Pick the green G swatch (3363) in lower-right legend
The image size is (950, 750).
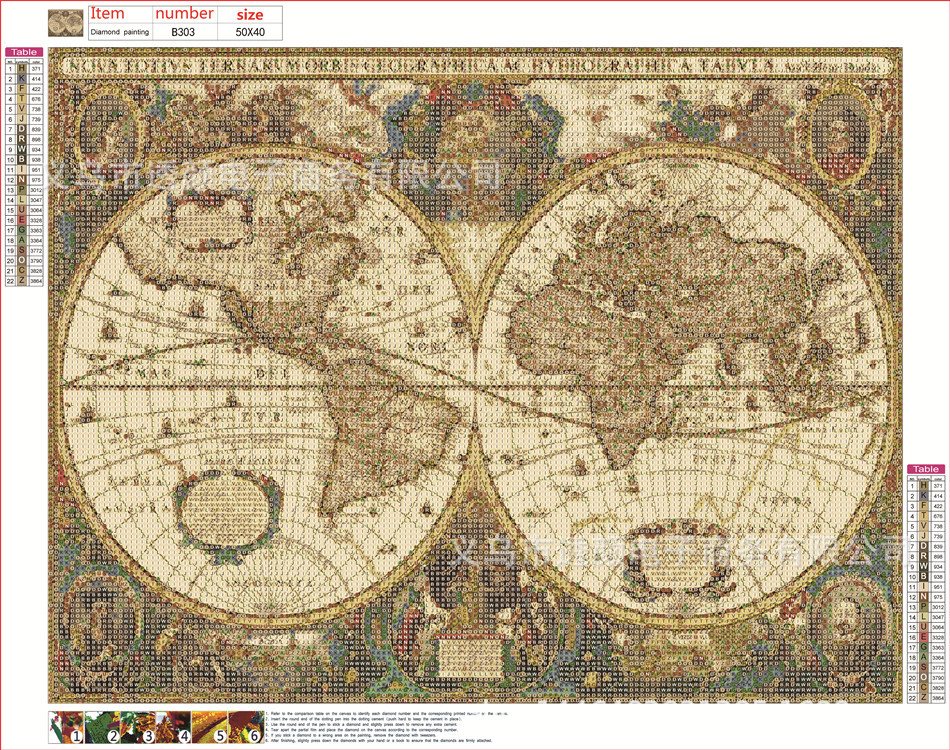[x=923, y=648]
